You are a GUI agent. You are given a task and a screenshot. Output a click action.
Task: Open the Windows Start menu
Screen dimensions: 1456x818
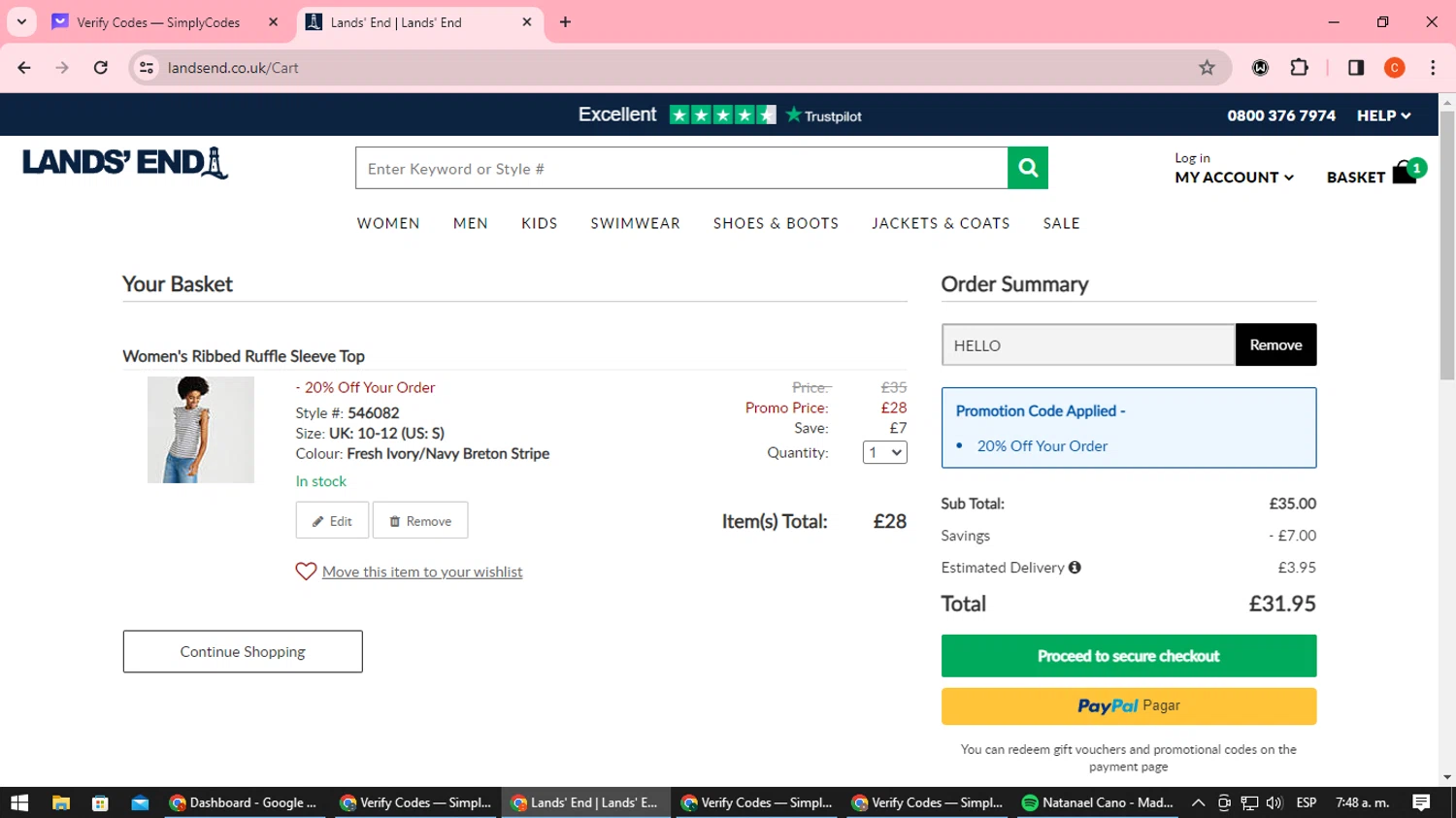[19, 802]
